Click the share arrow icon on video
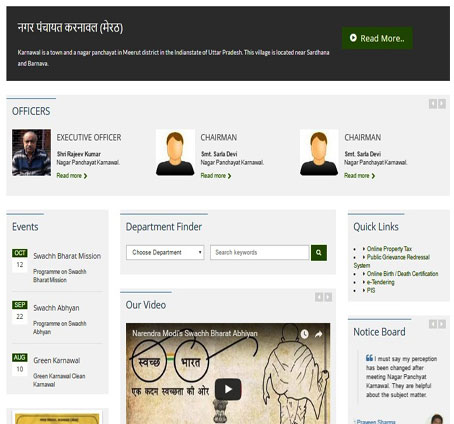Screen dimensions: 454x424 [318, 334]
